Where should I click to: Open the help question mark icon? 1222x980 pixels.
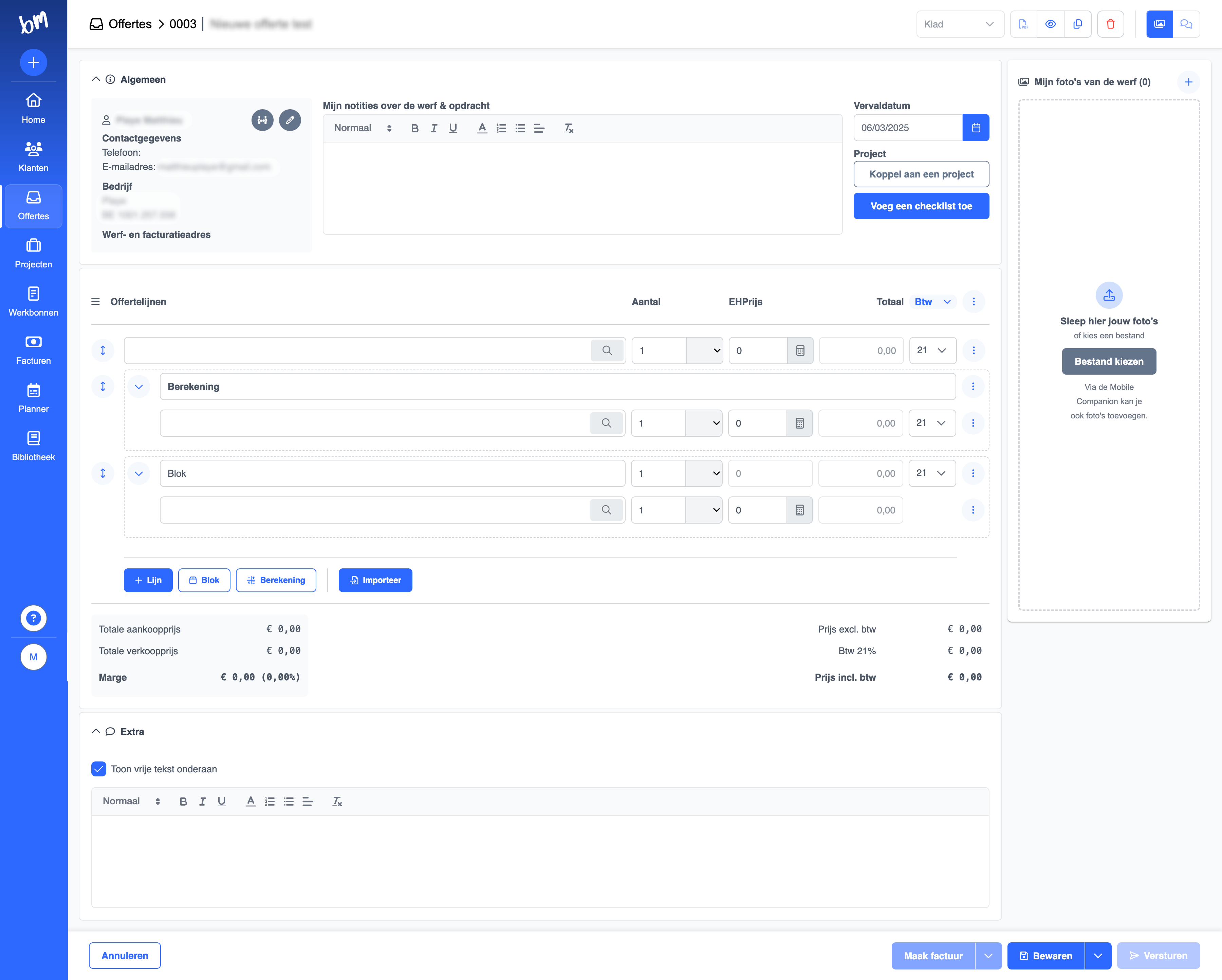(x=34, y=618)
